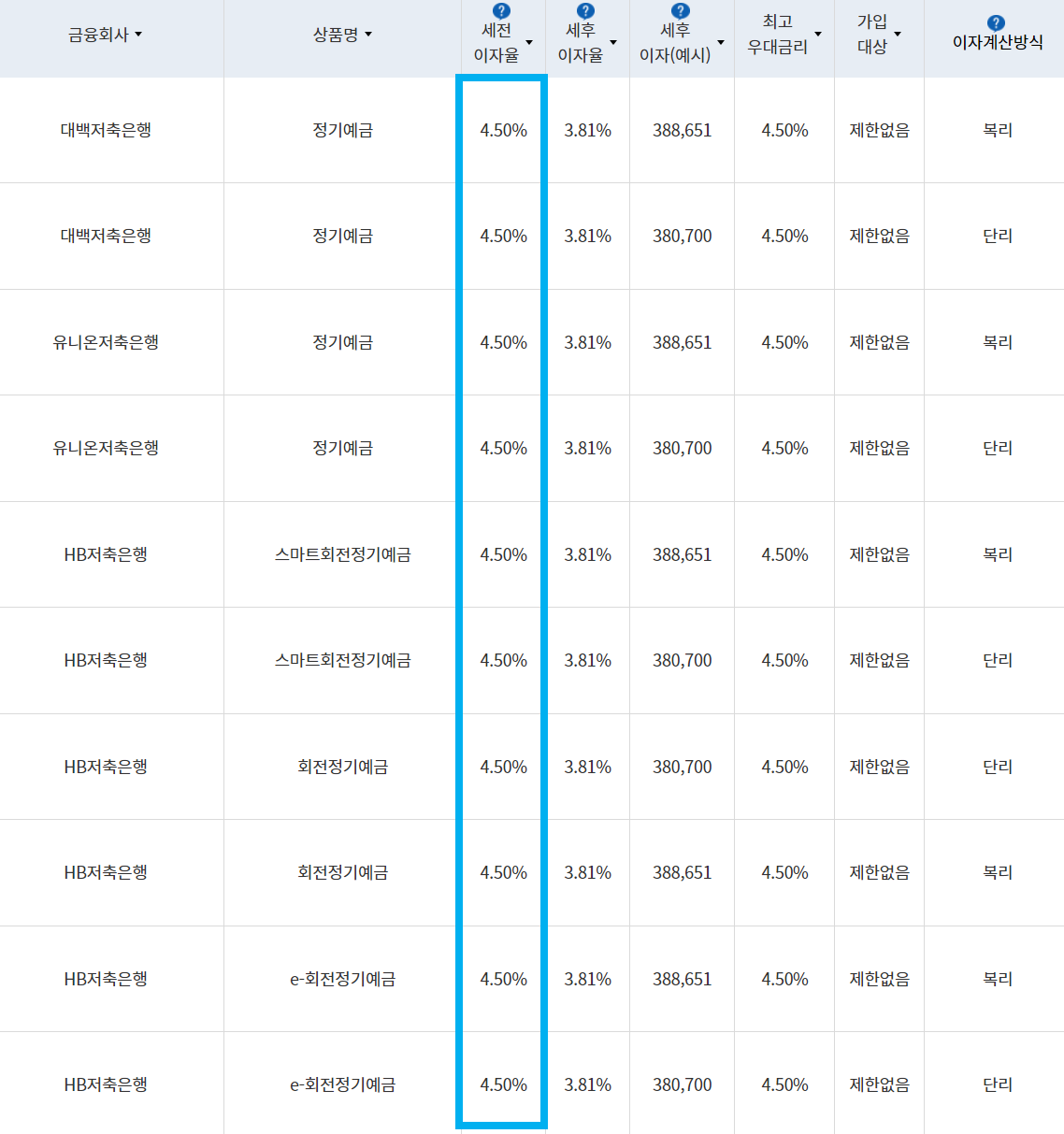Click 388,651 in 스마트회전정기예금 복리 row
Screen dimensions: 1064x1134
tap(683, 554)
